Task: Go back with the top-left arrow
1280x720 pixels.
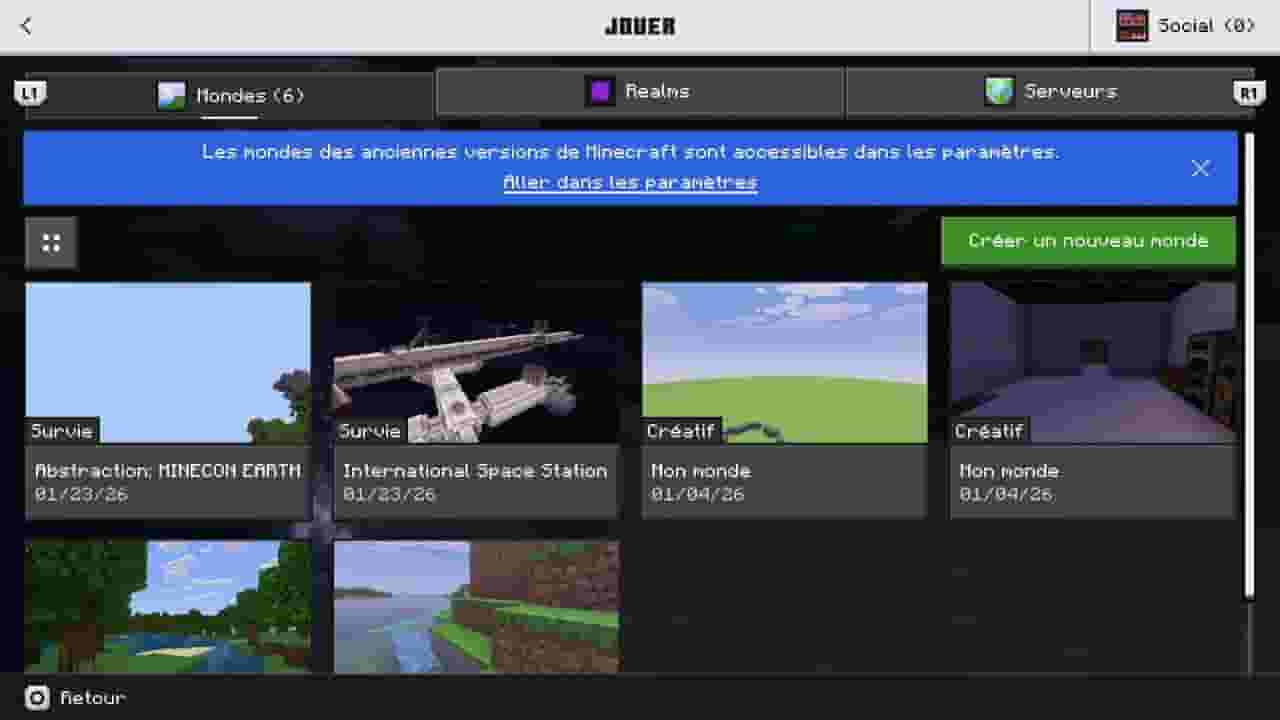Action: coord(26,26)
